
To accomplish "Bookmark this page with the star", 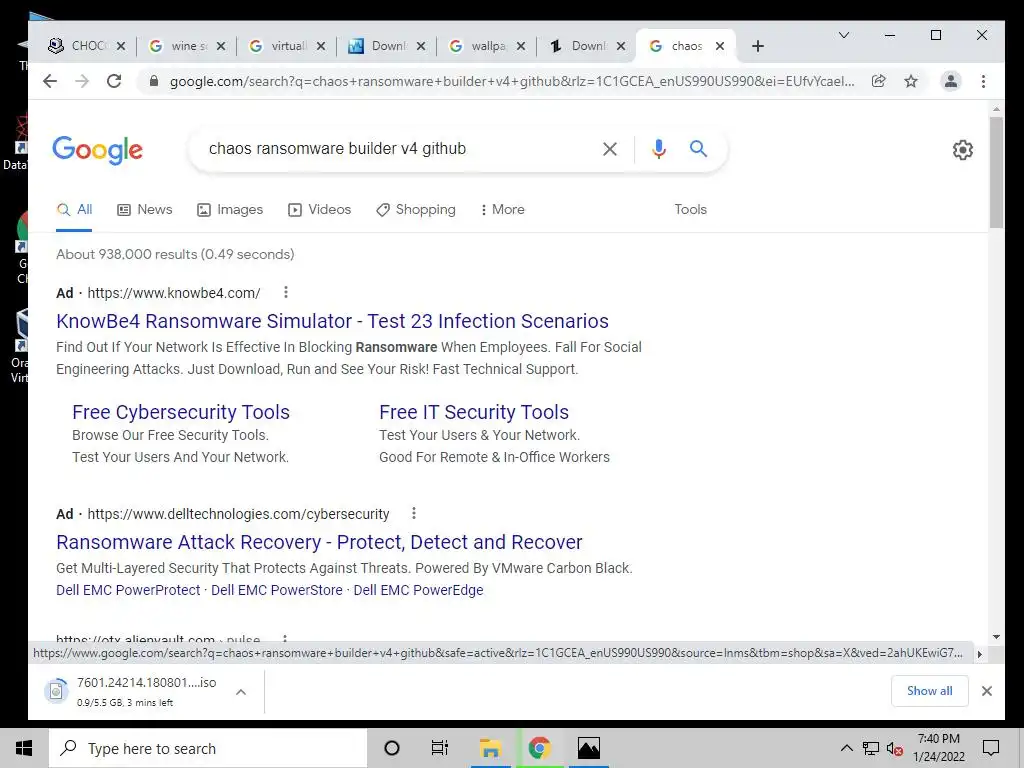I will coord(911,81).
